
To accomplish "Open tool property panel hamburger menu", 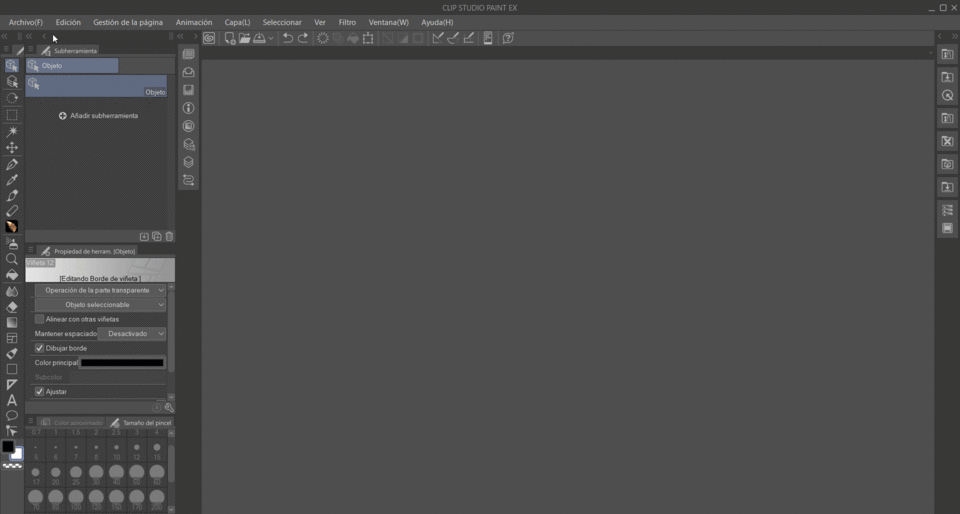I will tap(31, 250).
